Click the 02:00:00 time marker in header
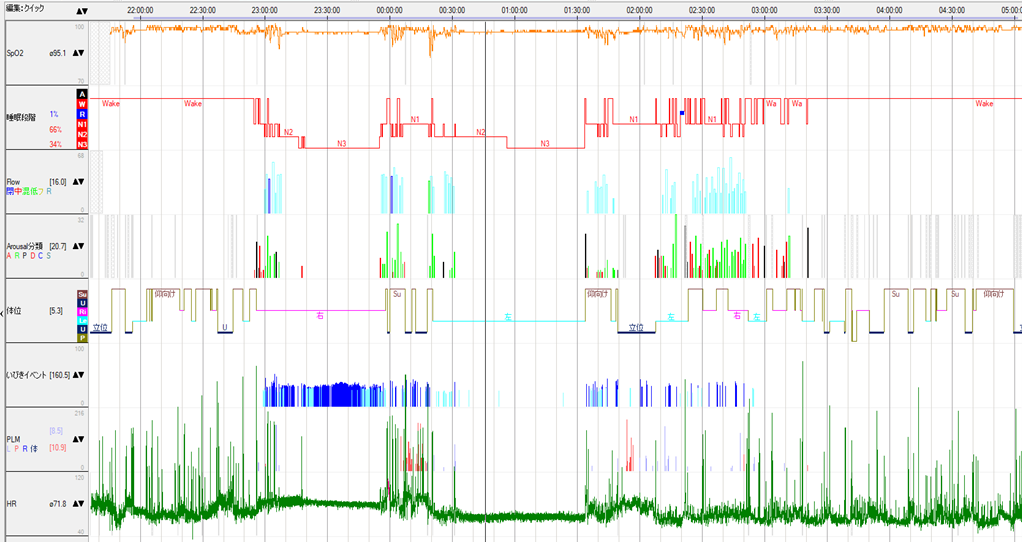This screenshot has height=542, width=1022. click(639, 9)
